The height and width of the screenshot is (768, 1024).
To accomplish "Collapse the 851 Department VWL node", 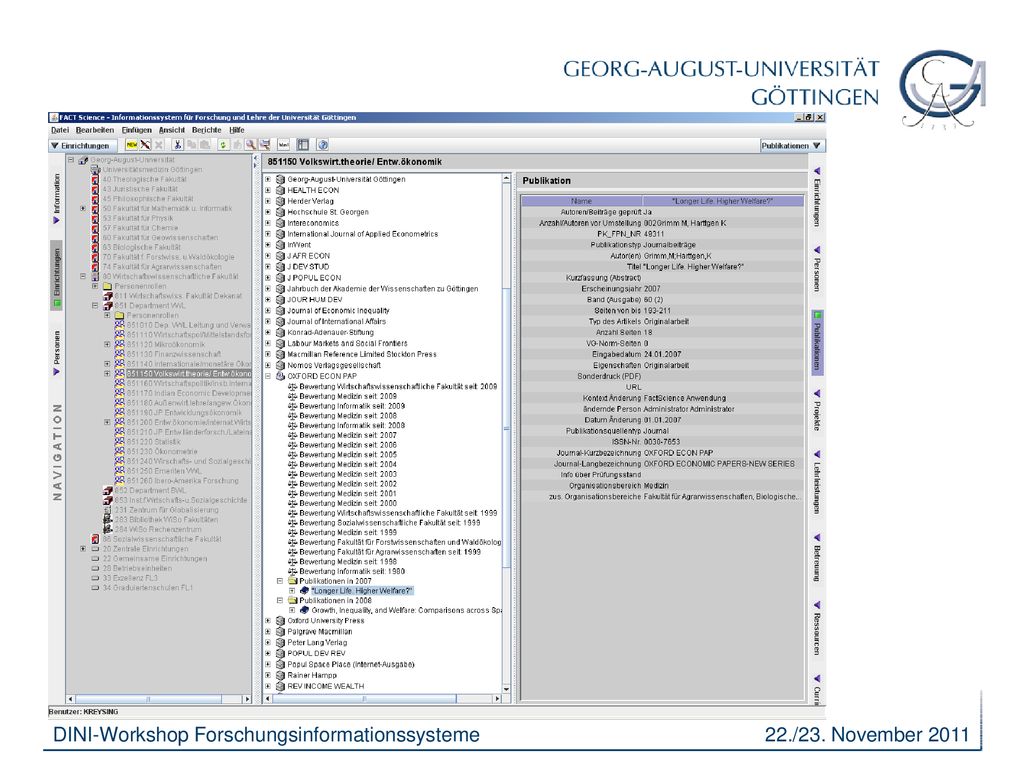I will click(95, 306).
